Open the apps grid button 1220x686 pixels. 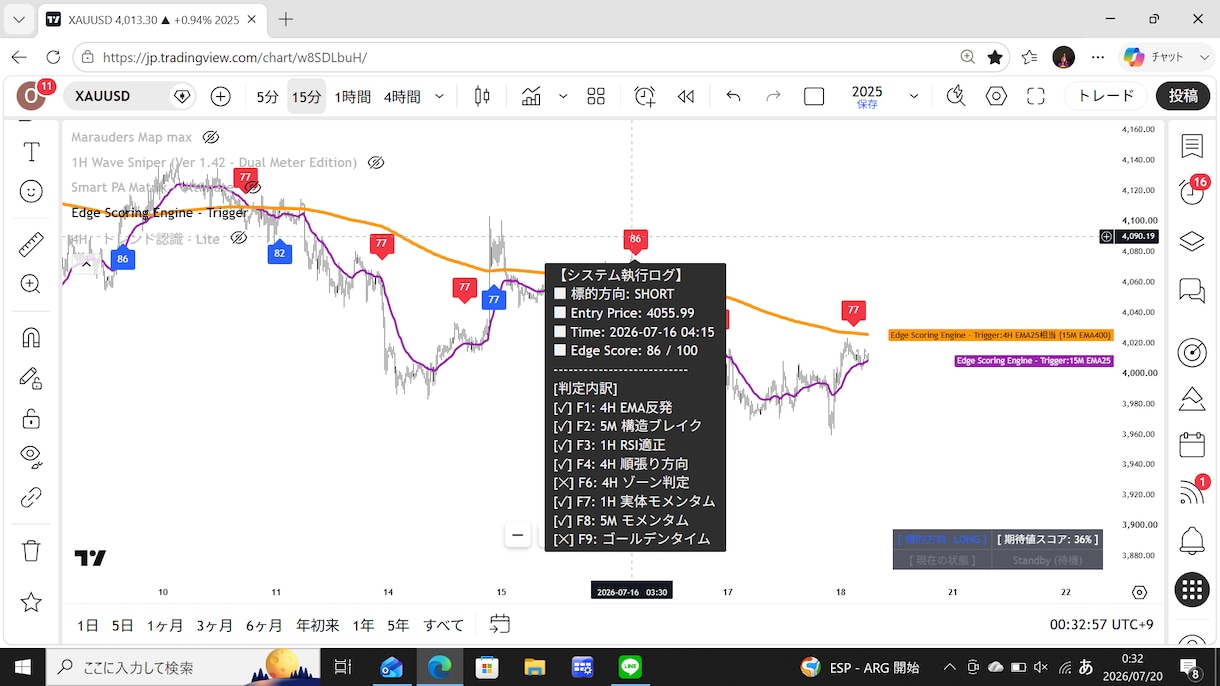tap(1192, 590)
